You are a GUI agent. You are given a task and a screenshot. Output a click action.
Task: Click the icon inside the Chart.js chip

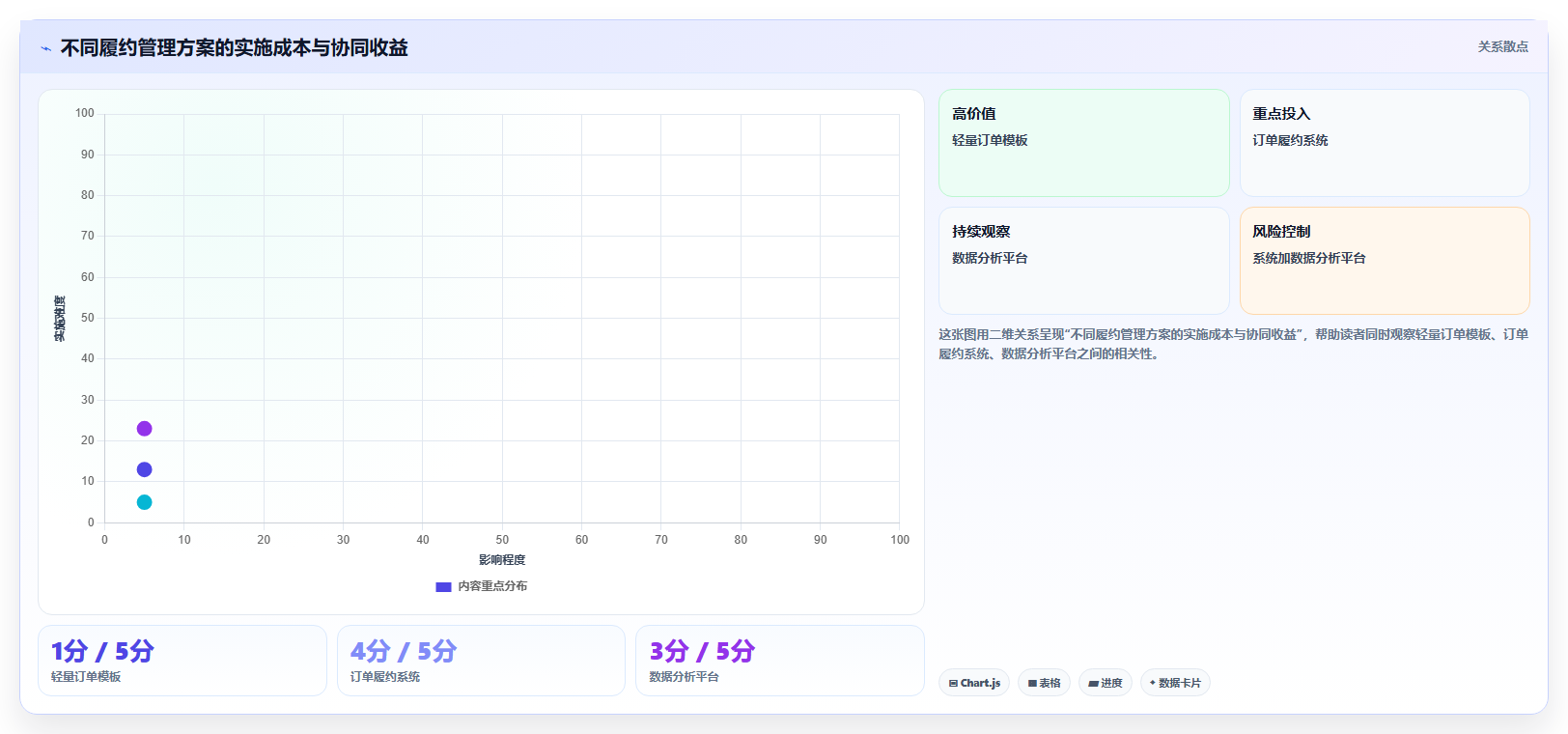(953, 683)
